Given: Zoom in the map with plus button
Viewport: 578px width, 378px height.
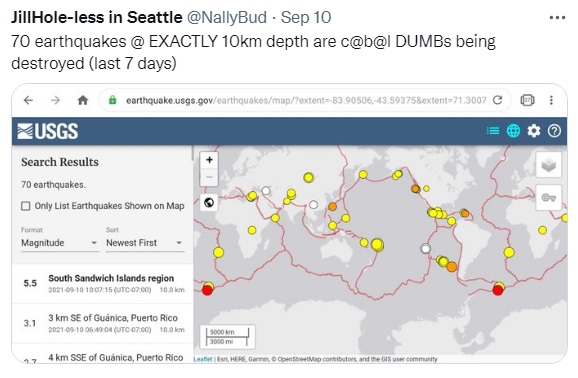Looking at the screenshot, I should [x=209, y=160].
